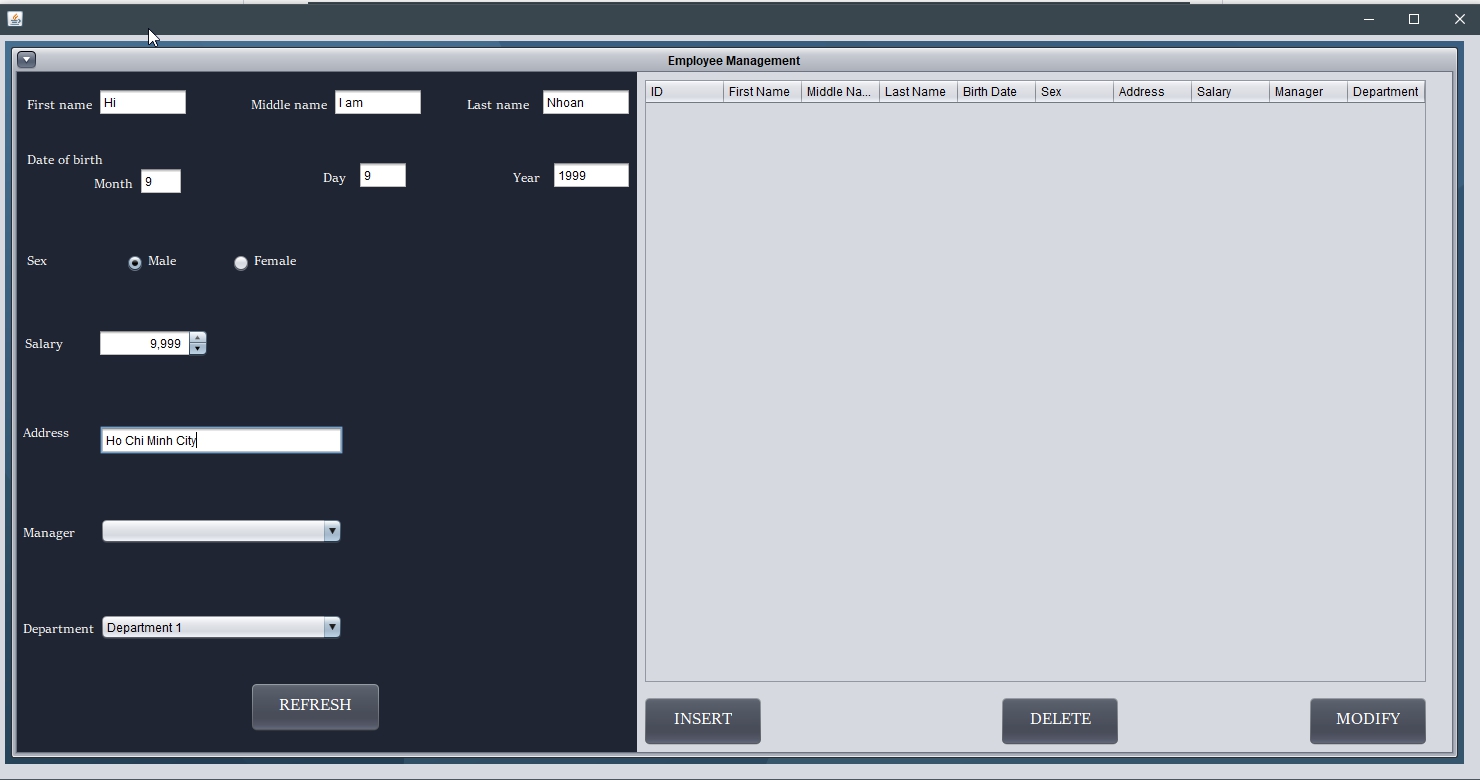Select Male radio button
The image size is (1480, 780).
point(135,262)
